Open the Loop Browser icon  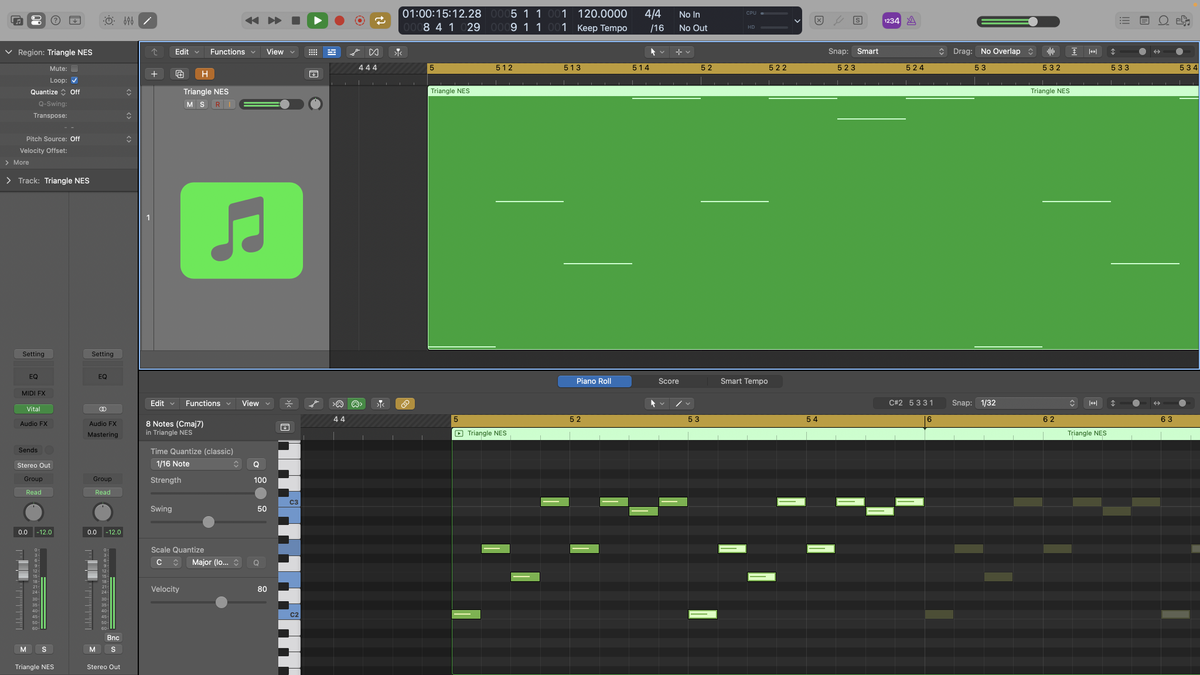tap(1163, 20)
